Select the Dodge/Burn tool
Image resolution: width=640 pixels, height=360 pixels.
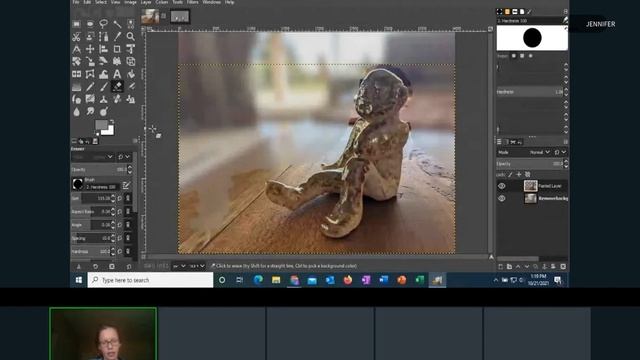[103, 112]
